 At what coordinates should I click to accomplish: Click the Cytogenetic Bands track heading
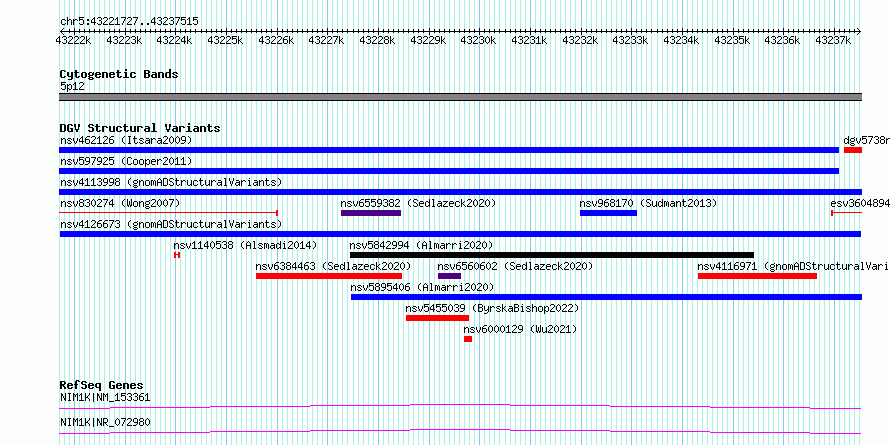pos(119,74)
